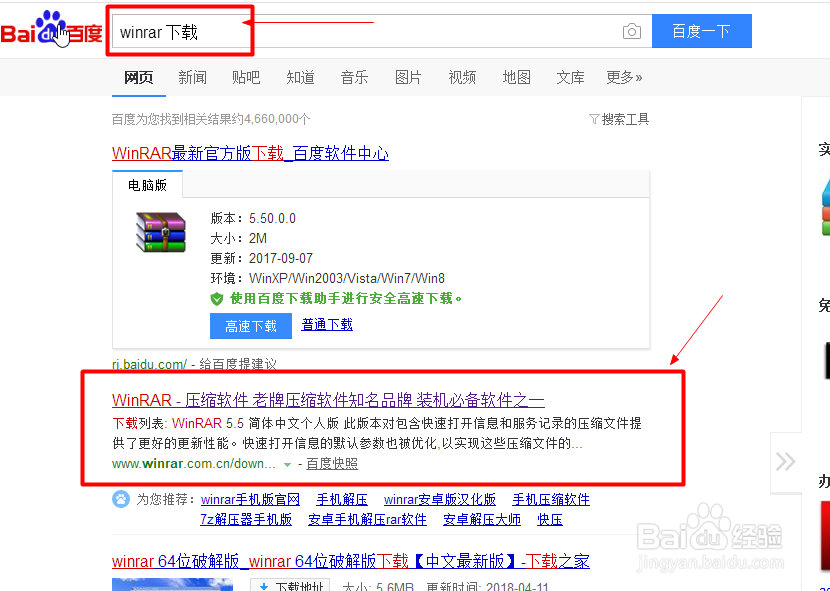The width and height of the screenshot is (830, 591).
Task: Open 'WinRAR - 压缩软件 老牌压缩软件知名品牌' result
Action: click(x=328, y=400)
